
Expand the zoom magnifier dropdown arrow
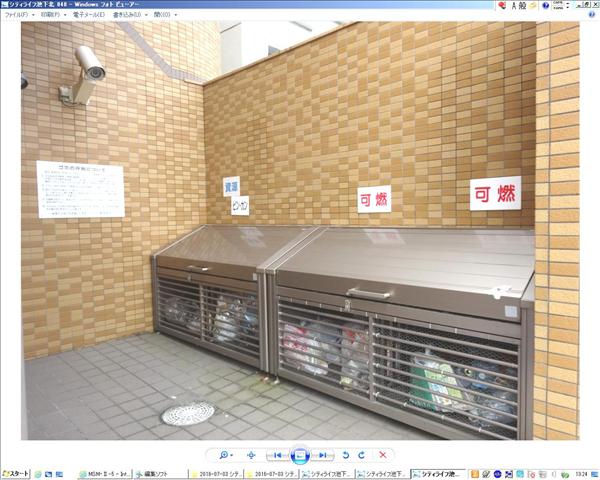(232, 455)
